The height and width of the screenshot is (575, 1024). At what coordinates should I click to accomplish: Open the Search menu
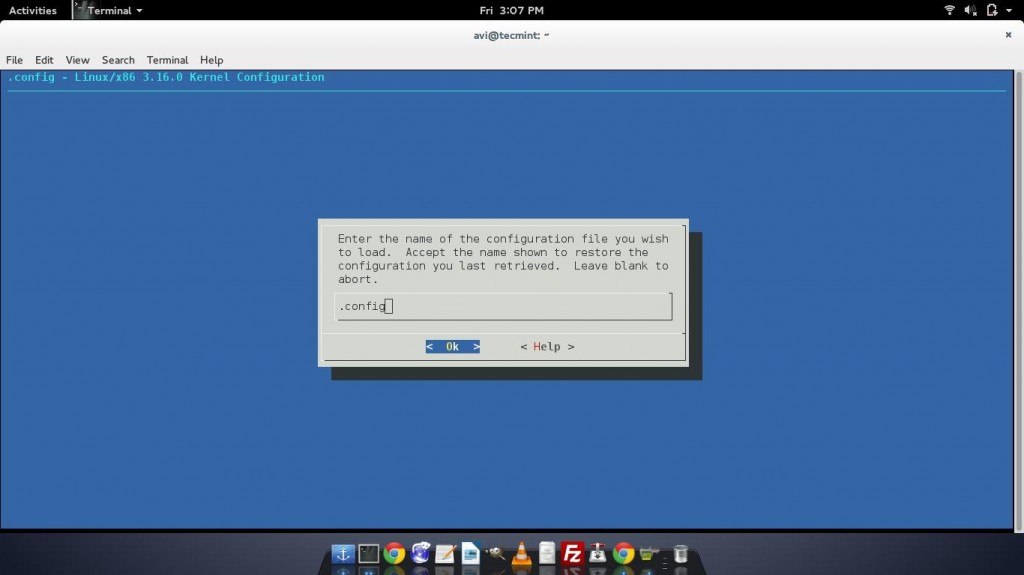coord(118,60)
